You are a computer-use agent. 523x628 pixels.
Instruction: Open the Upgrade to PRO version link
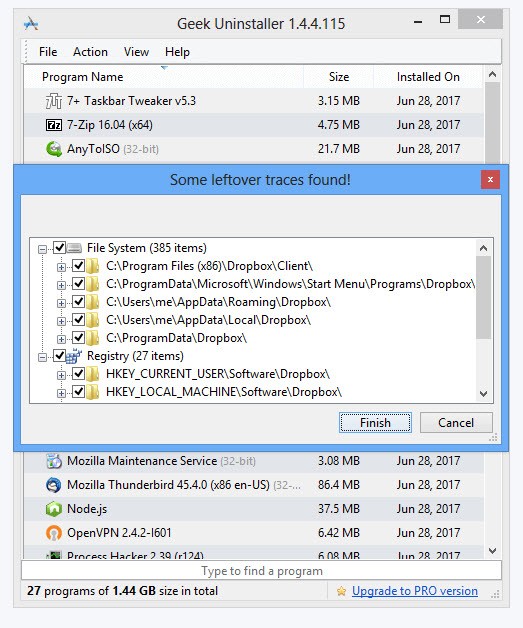[x=415, y=591]
